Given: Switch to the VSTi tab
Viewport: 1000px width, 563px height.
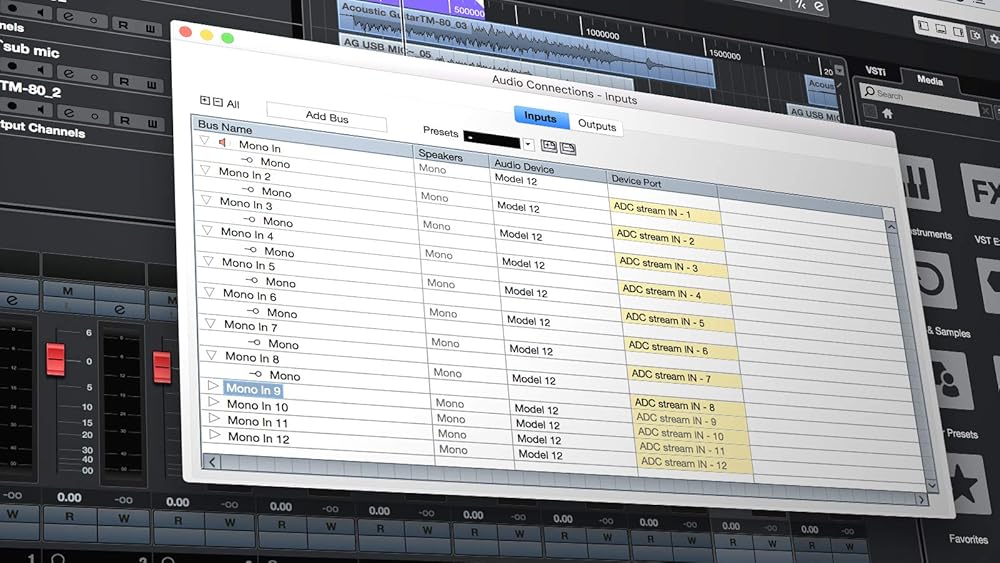Looking at the screenshot, I should 876,72.
